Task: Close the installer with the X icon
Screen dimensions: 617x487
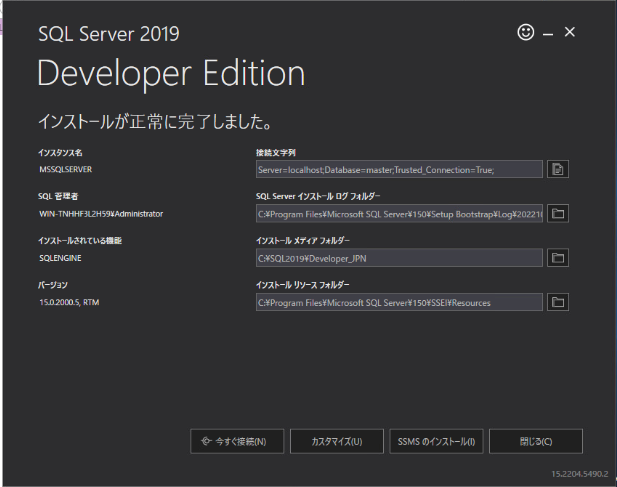Action: tap(569, 32)
